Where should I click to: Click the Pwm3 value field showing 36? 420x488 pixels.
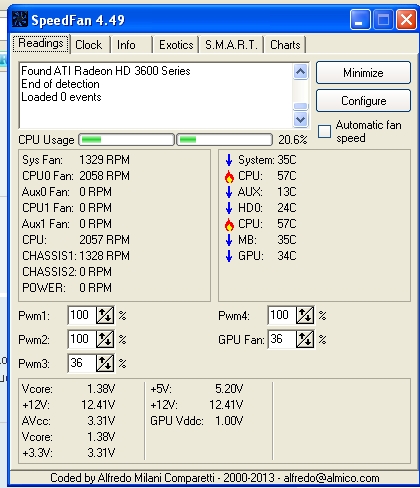[x=82, y=363]
